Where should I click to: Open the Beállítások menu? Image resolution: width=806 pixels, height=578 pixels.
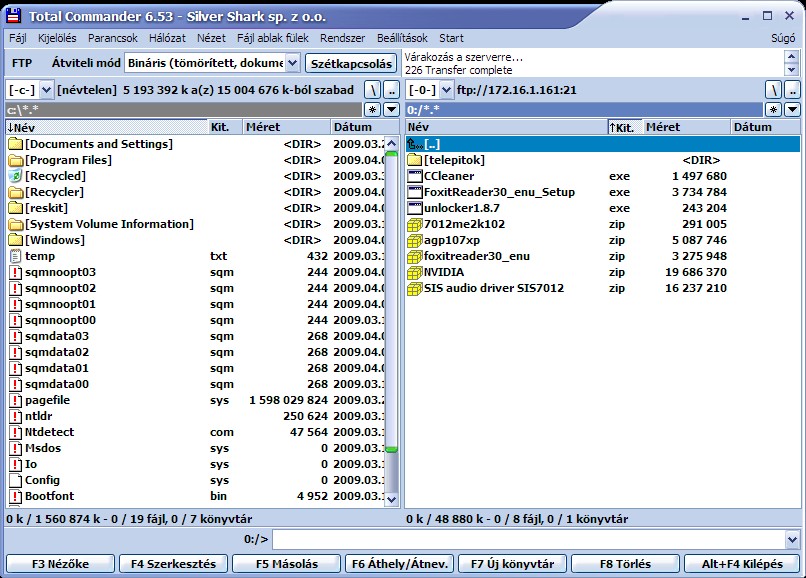402,38
